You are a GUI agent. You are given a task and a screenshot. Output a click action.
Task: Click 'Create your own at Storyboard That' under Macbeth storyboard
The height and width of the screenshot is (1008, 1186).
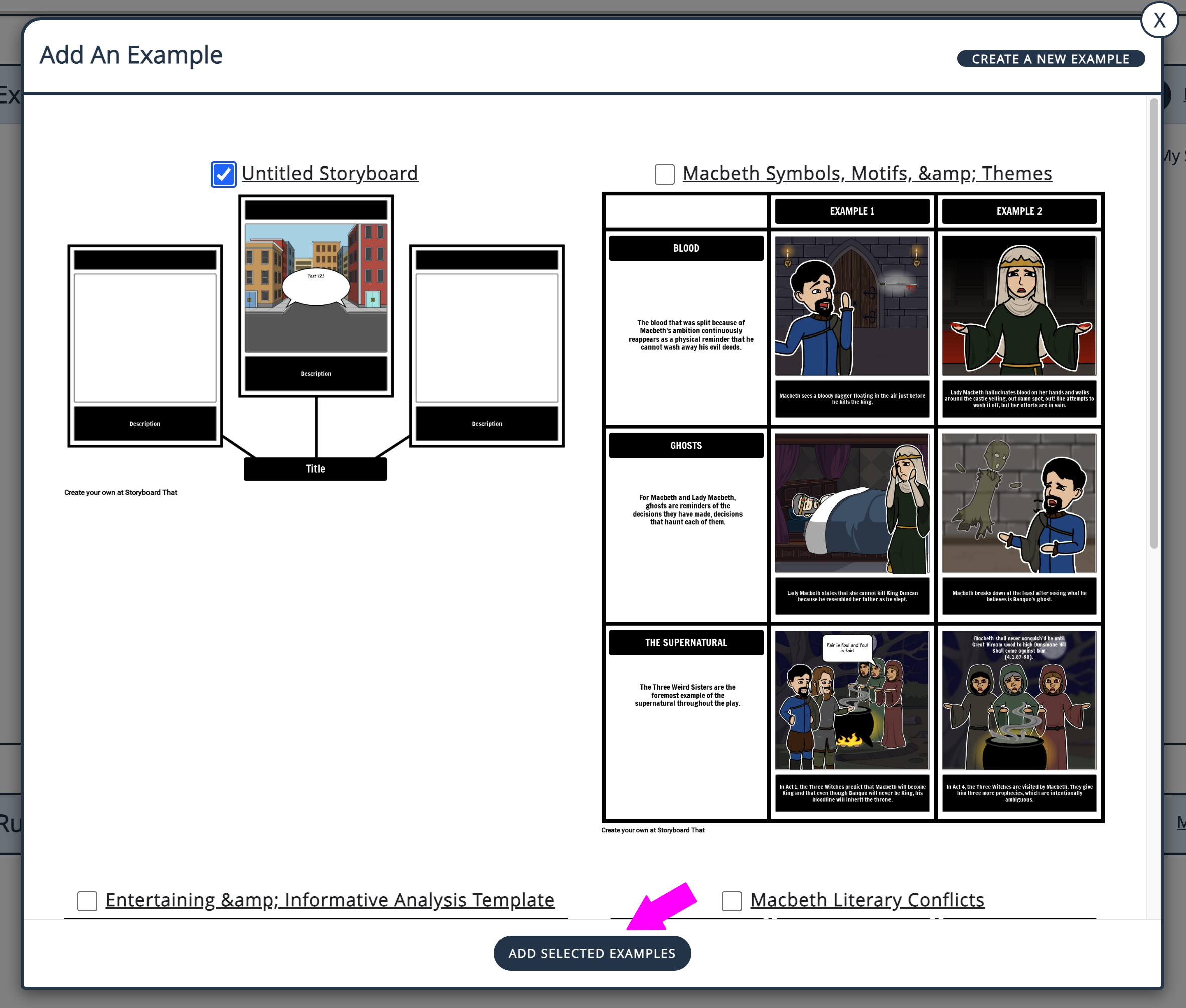(653, 830)
